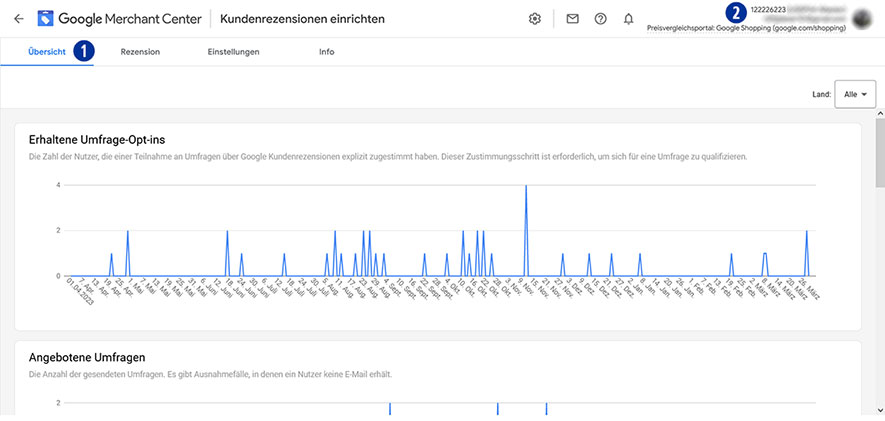The image size is (885, 421).
Task: Switch to the Rezension tab
Action: tap(140, 52)
